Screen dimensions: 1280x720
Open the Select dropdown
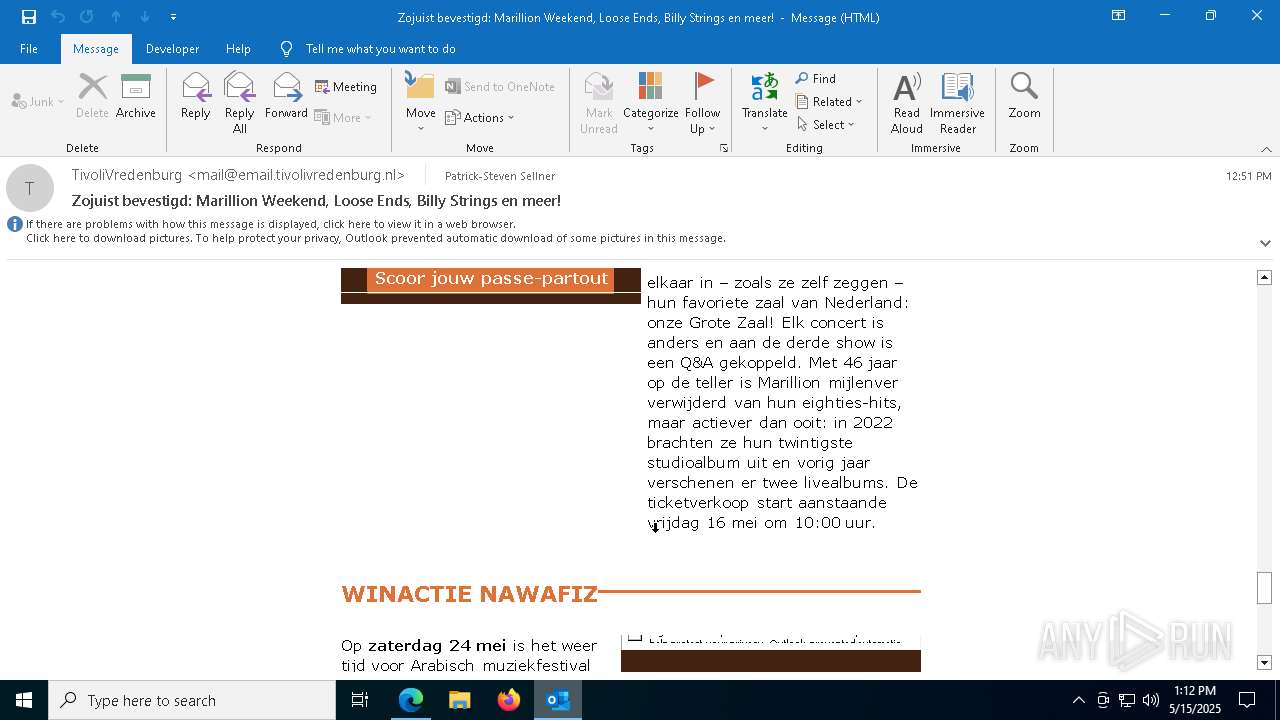point(826,124)
